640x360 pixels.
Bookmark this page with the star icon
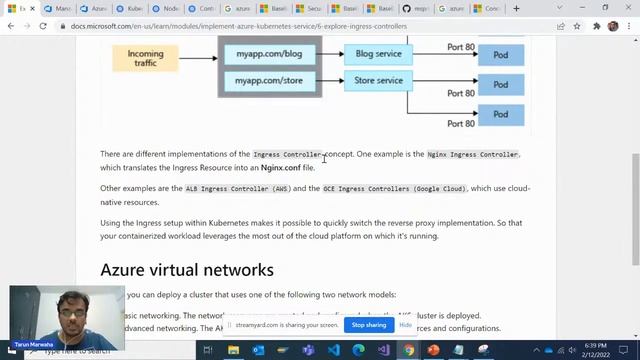pyautogui.click(x=577, y=26)
